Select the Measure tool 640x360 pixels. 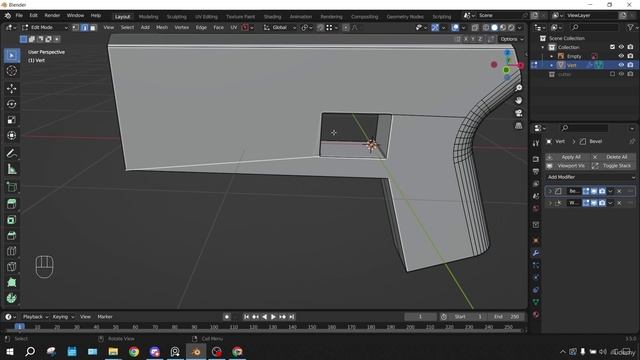(11, 169)
